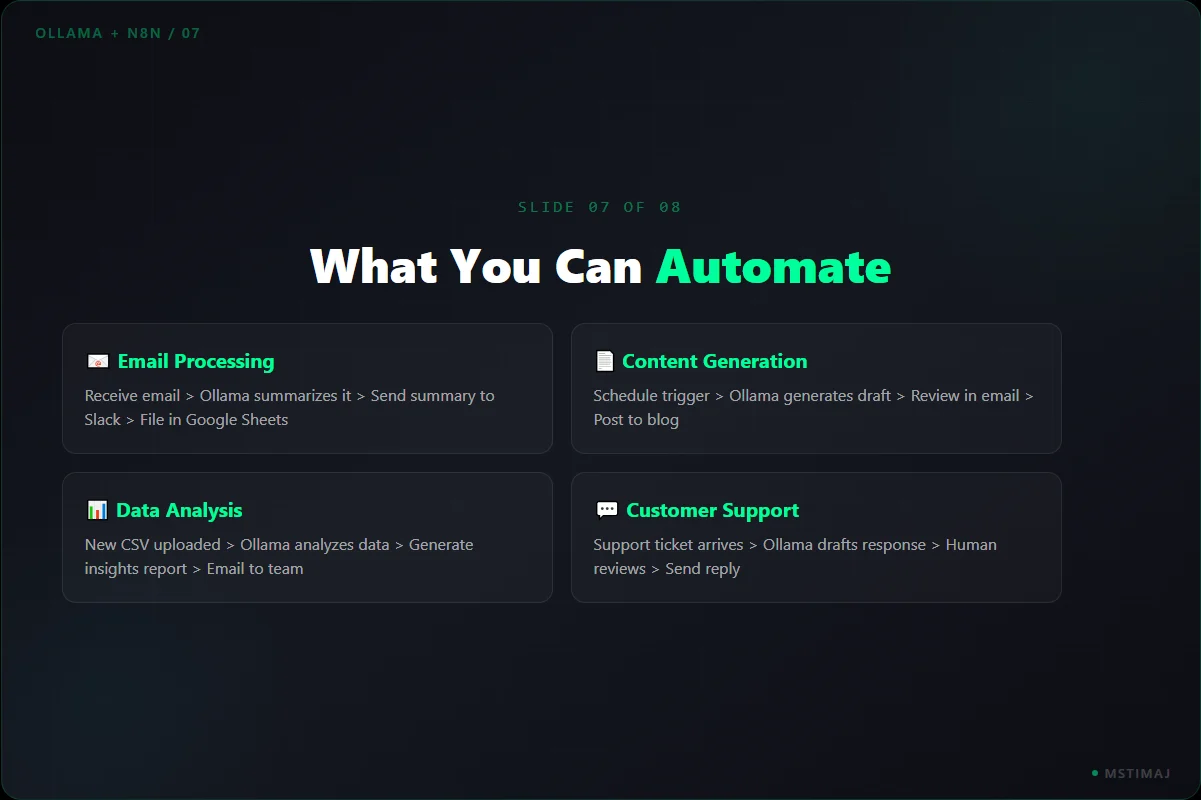
Task: Click the Customer Support workflow description text
Action: 795,556
